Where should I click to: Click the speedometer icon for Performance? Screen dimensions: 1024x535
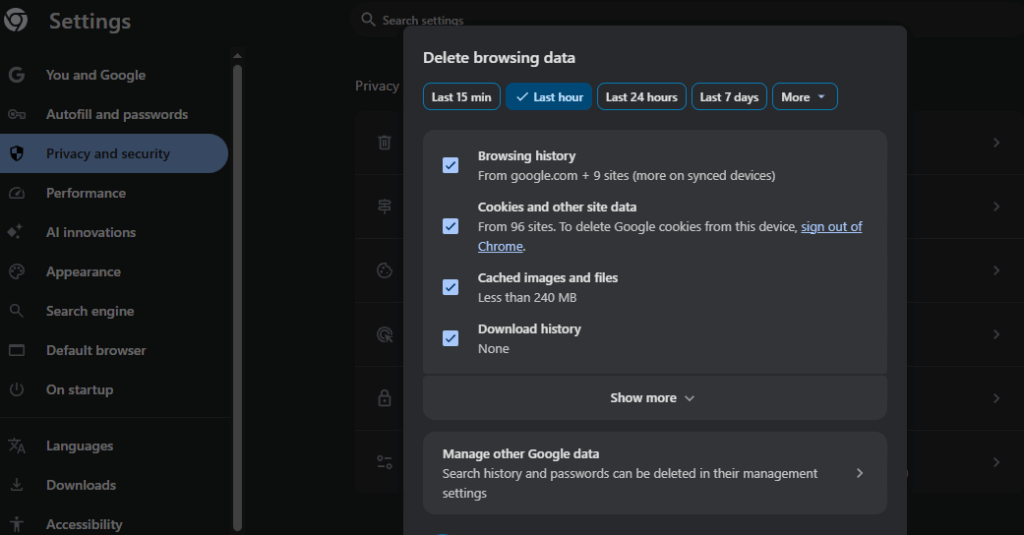point(16,193)
